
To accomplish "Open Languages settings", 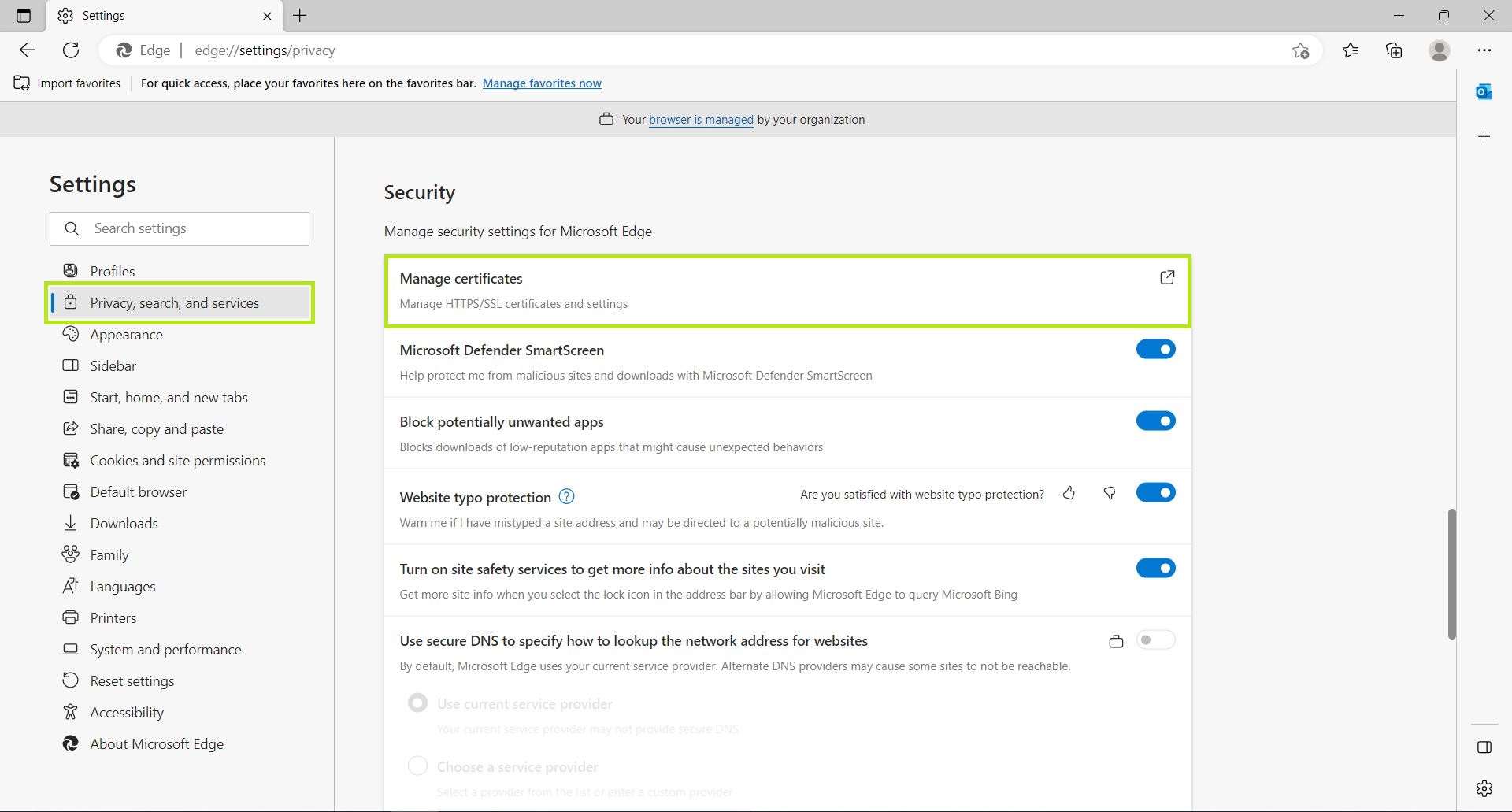I will 180,586.
